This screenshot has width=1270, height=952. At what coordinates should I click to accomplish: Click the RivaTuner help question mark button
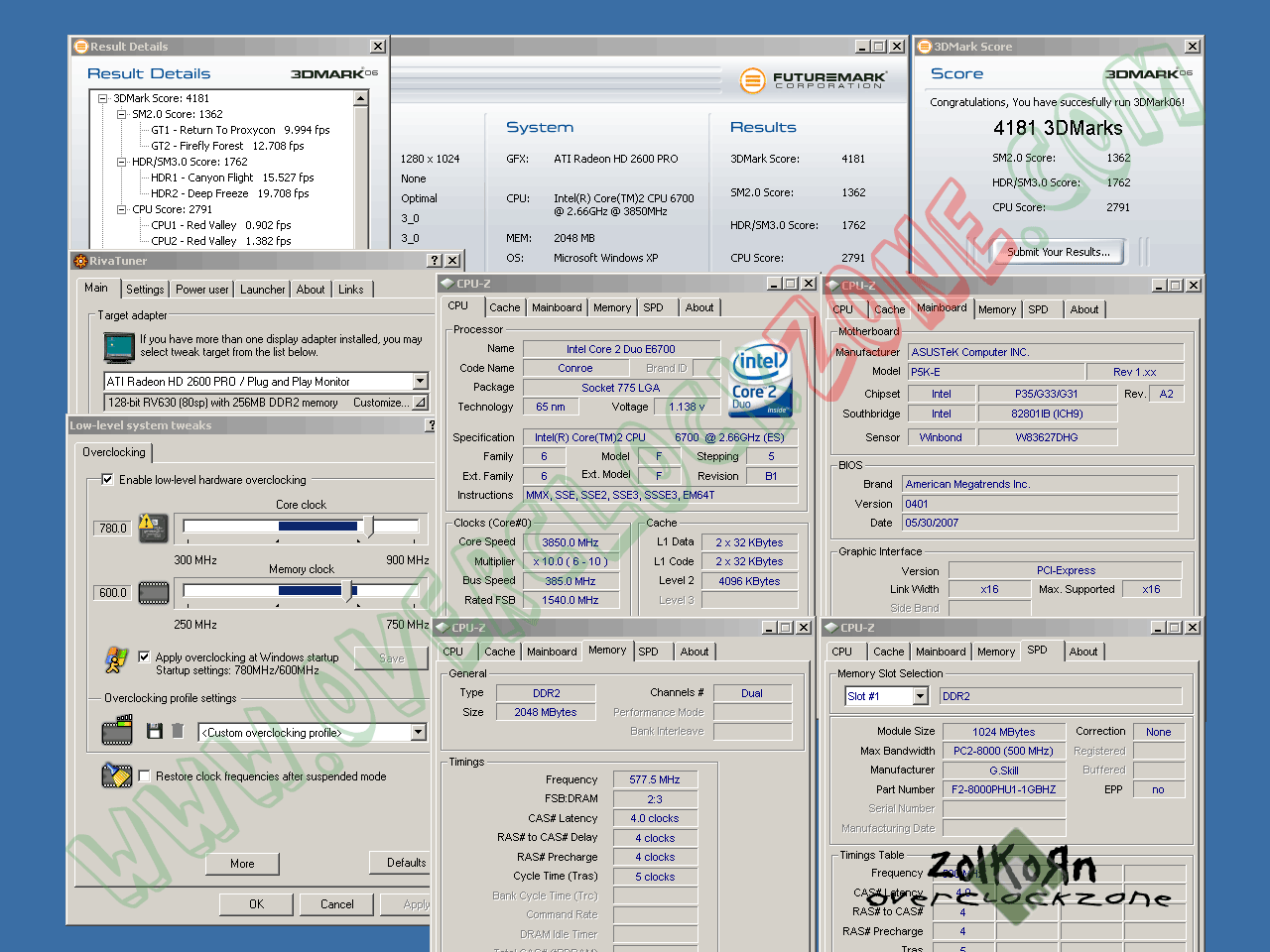pyautogui.click(x=435, y=261)
